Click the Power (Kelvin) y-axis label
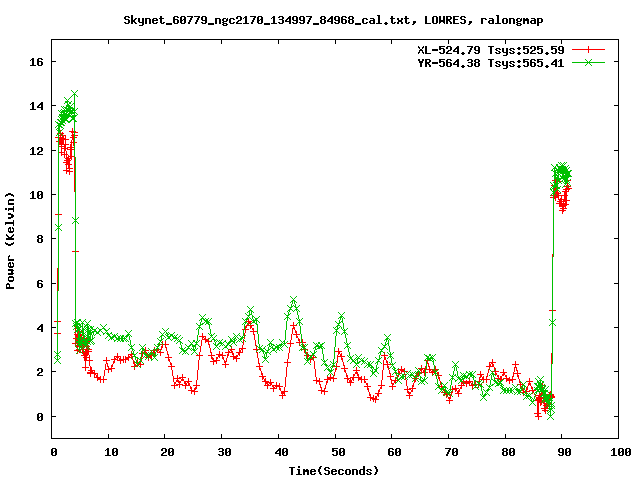This screenshot has height=480, width=640. click(x=10, y=241)
